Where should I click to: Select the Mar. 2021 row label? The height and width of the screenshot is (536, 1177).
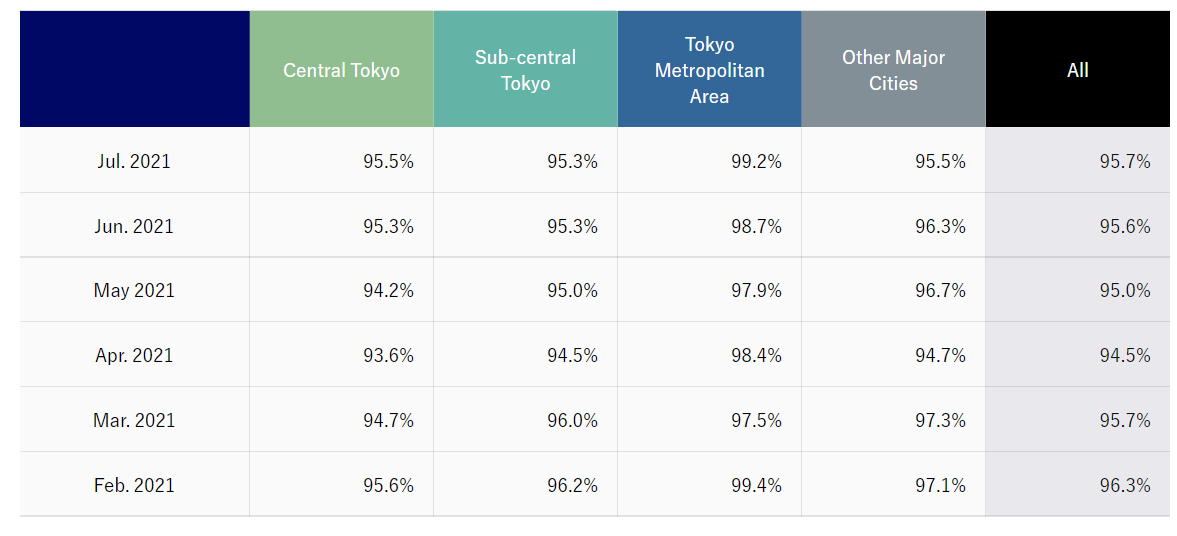134,420
